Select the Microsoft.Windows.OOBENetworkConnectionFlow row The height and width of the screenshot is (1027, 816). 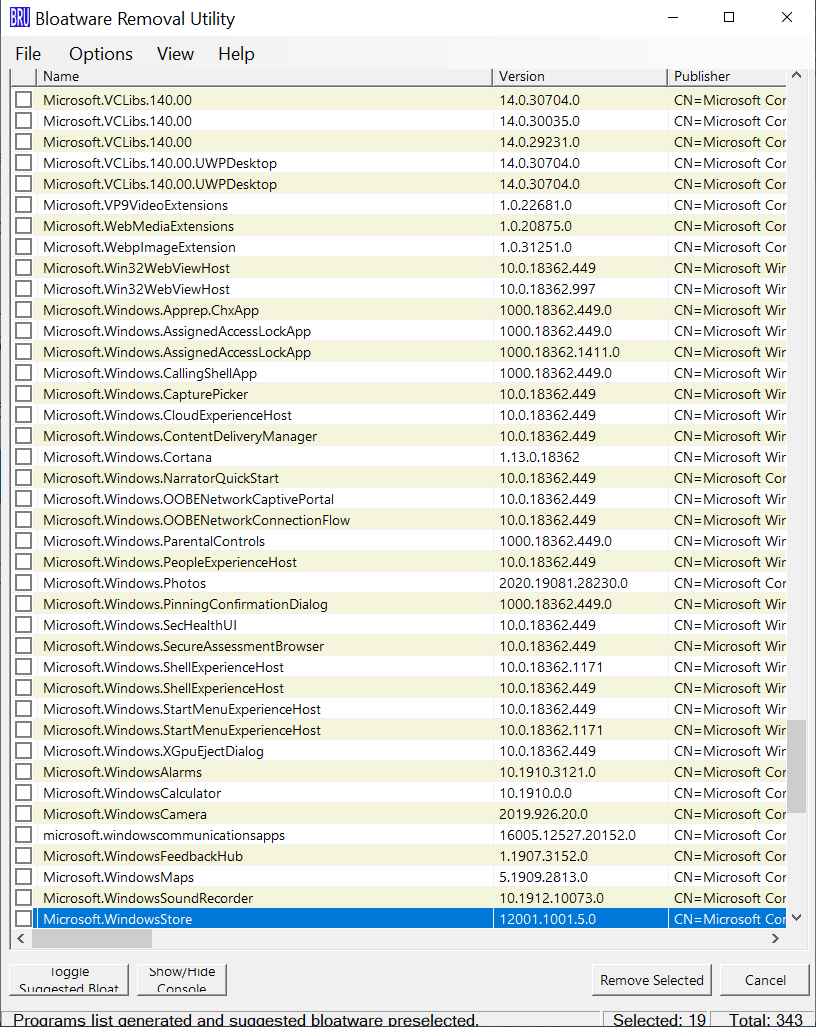point(399,520)
